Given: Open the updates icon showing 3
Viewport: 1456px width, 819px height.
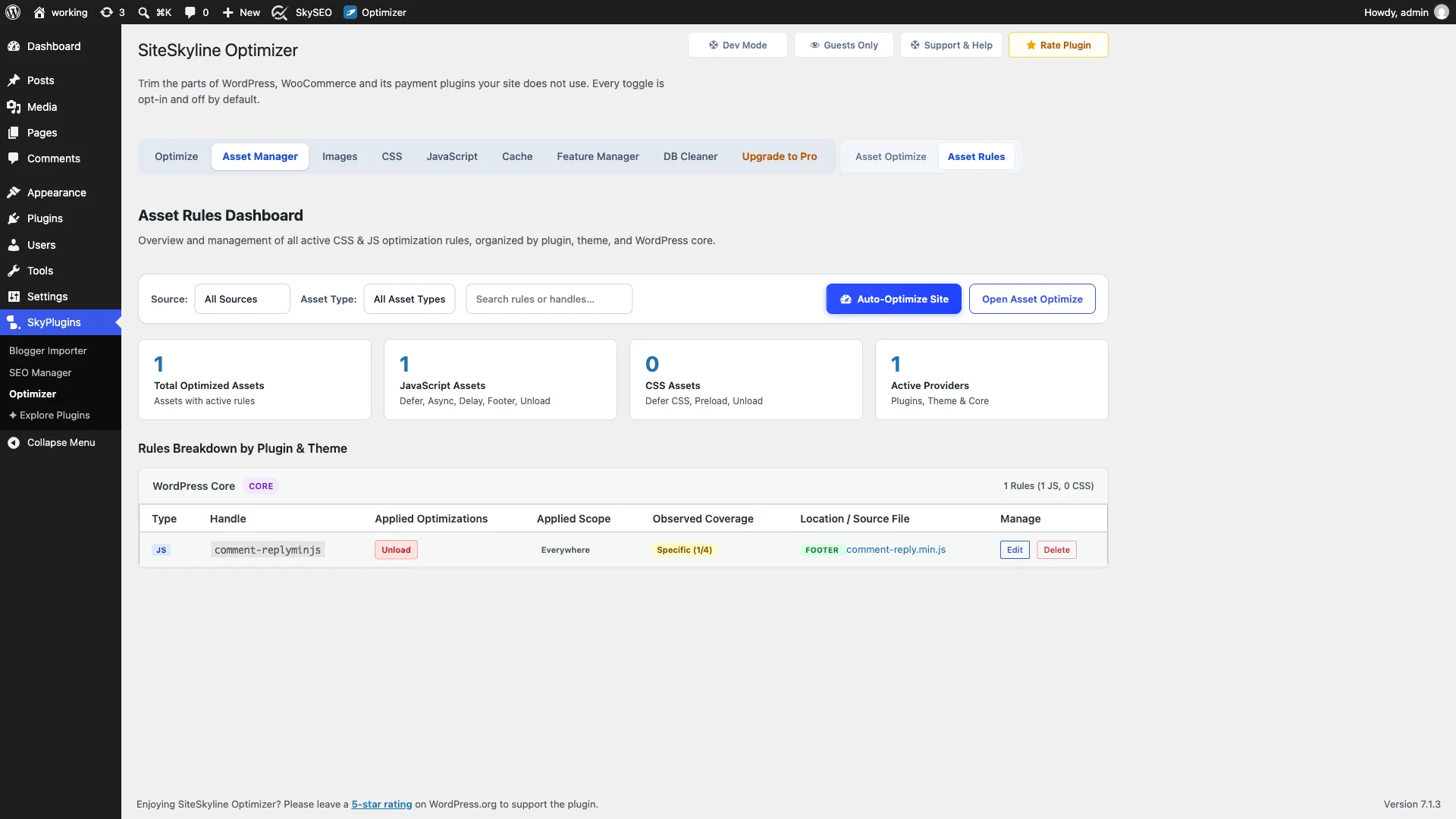Looking at the screenshot, I should (107, 12).
